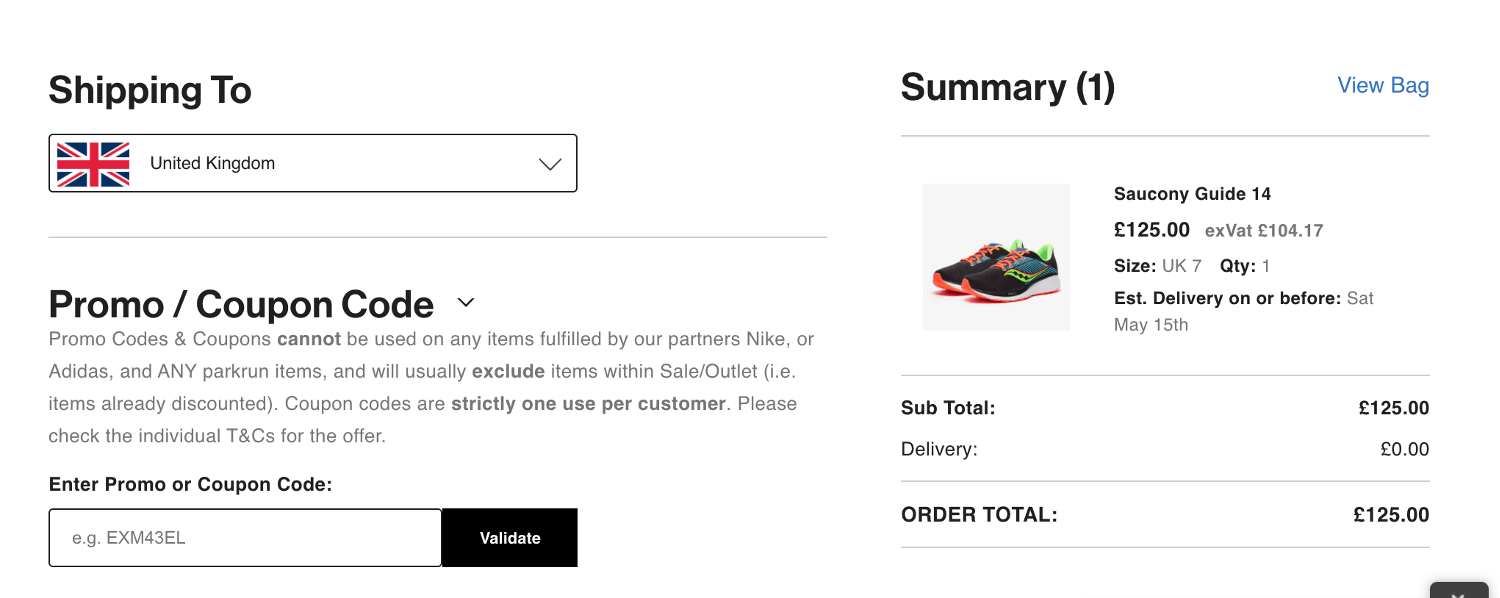Click the Validate button

(x=509, y=537)
